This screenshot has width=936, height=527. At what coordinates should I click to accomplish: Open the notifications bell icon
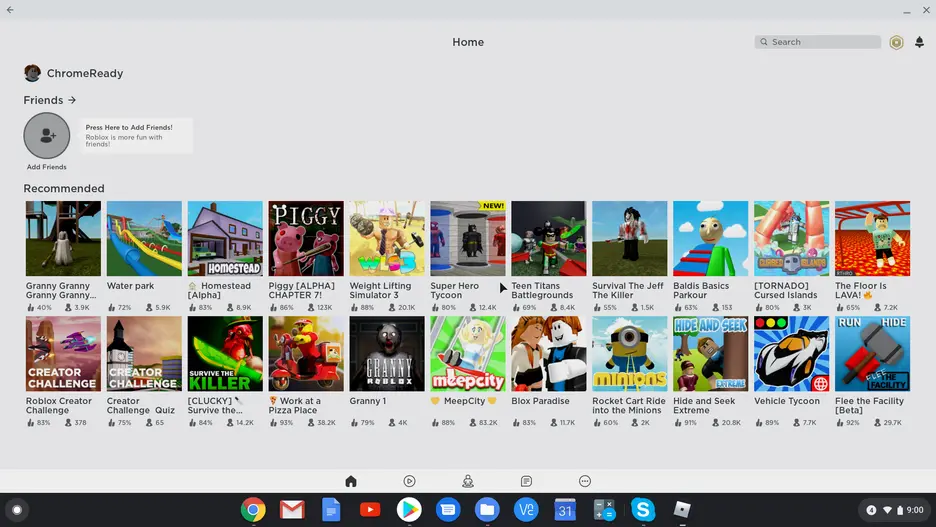(919, 42)
